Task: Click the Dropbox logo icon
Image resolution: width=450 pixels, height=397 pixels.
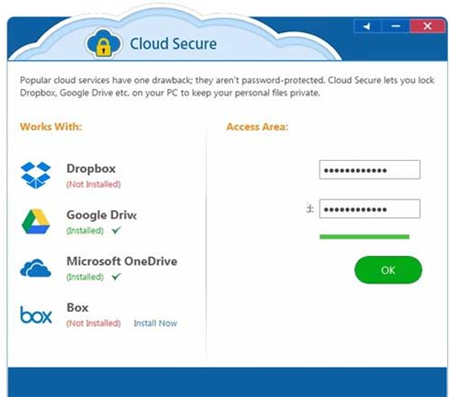Action: (x=36, y=175)
